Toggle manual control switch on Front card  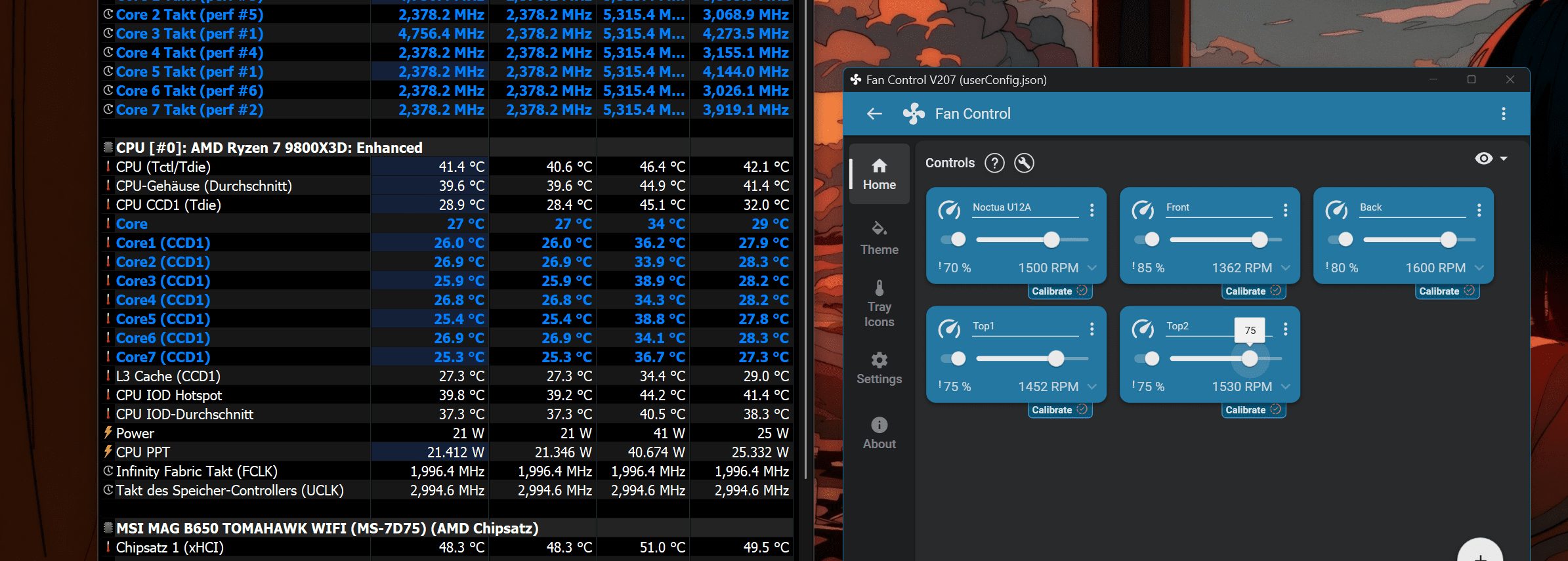coord(1147,239)
